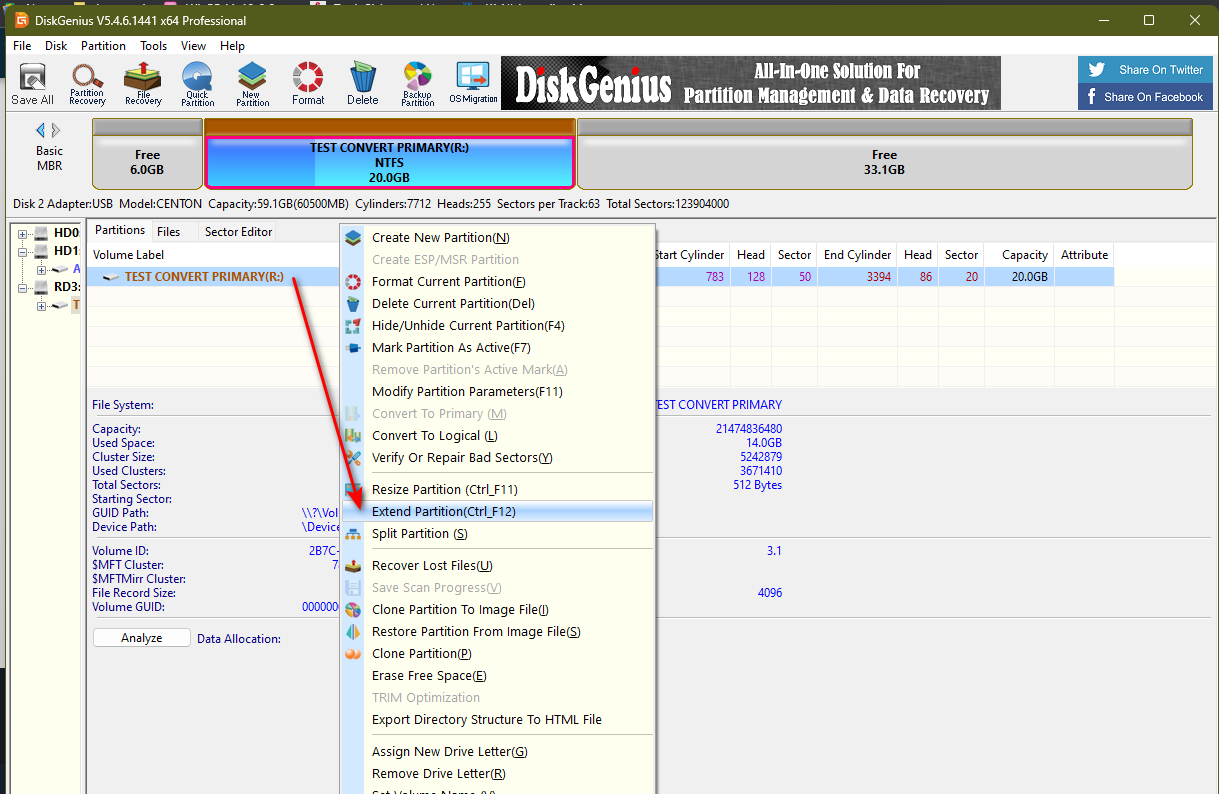Click the Twitter bird icon
1219x794 pixels.
pos(1096,70)
